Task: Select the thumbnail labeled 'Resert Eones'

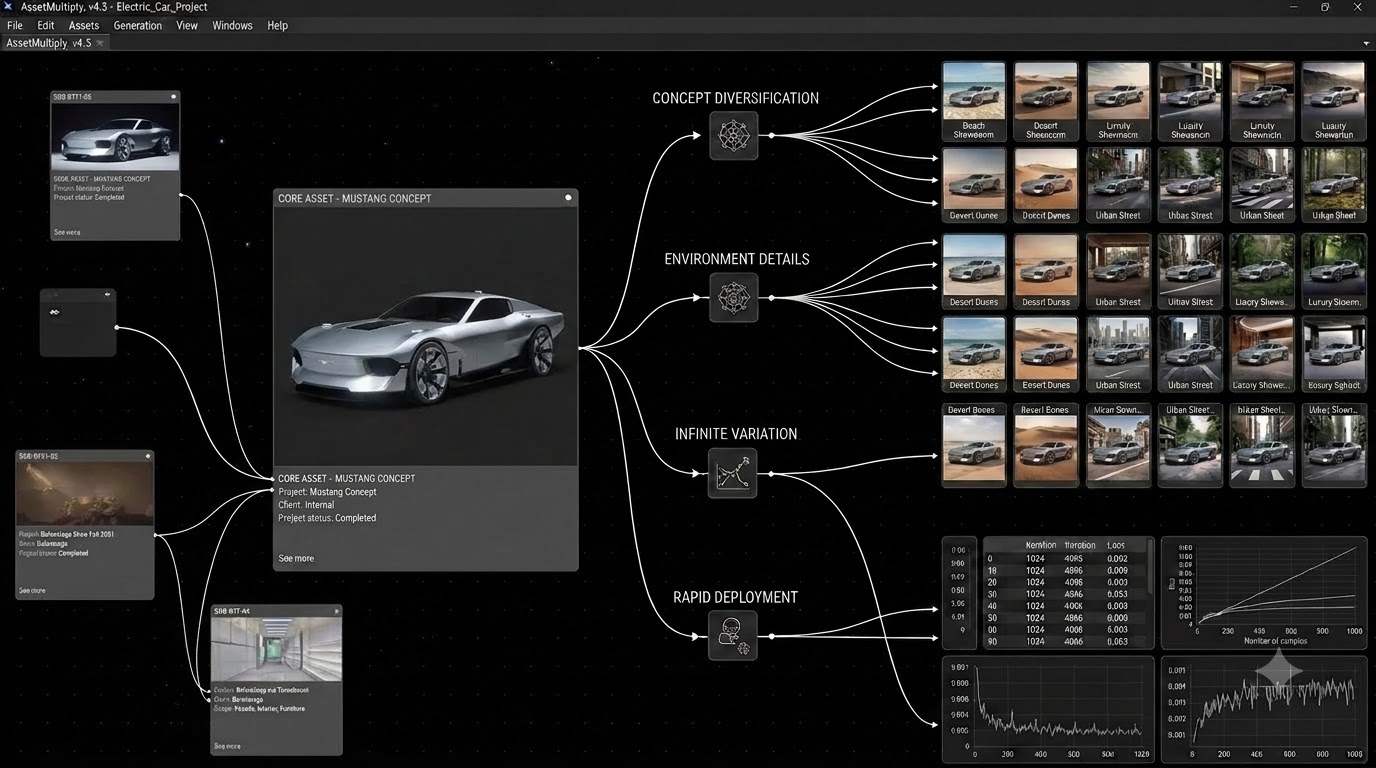Action: [1046, 445]
